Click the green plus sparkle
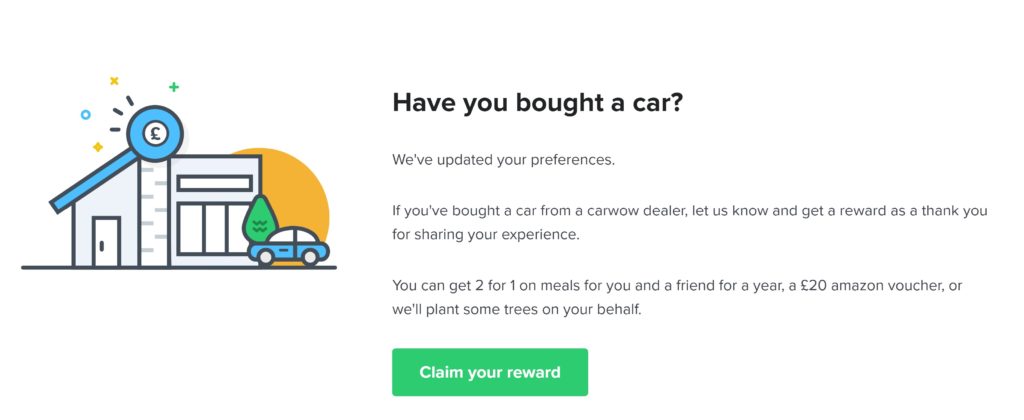This screenshot has height=420, width=1024. (174, 87)
